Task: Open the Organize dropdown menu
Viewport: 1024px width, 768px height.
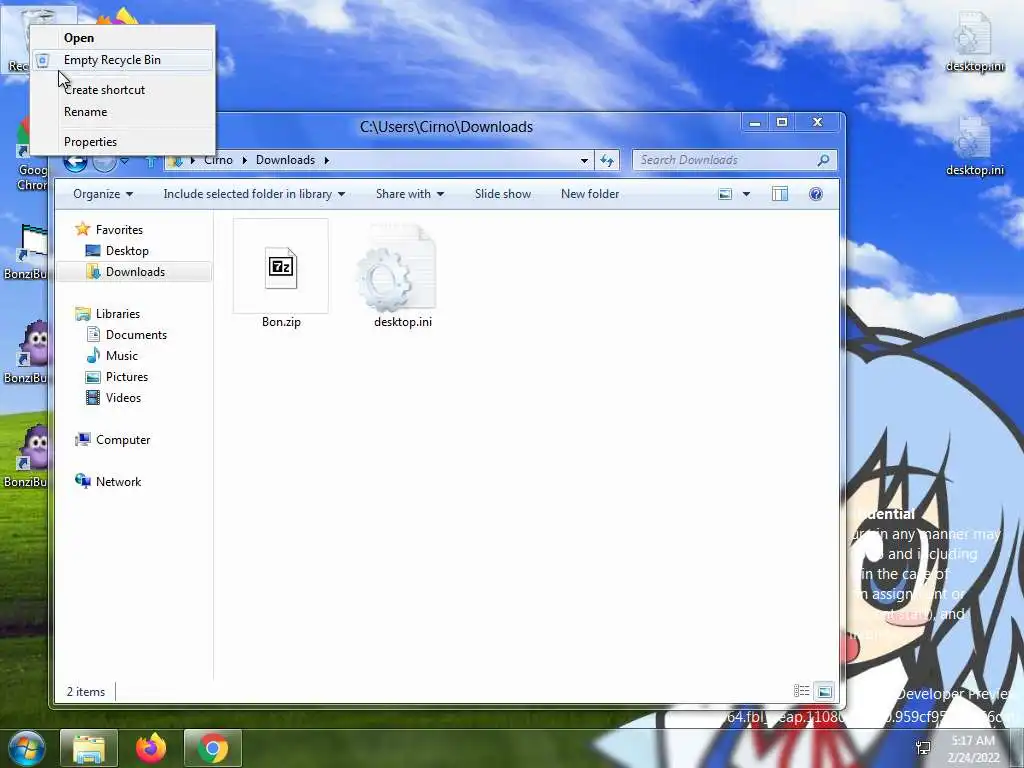Action: point(103,194)
